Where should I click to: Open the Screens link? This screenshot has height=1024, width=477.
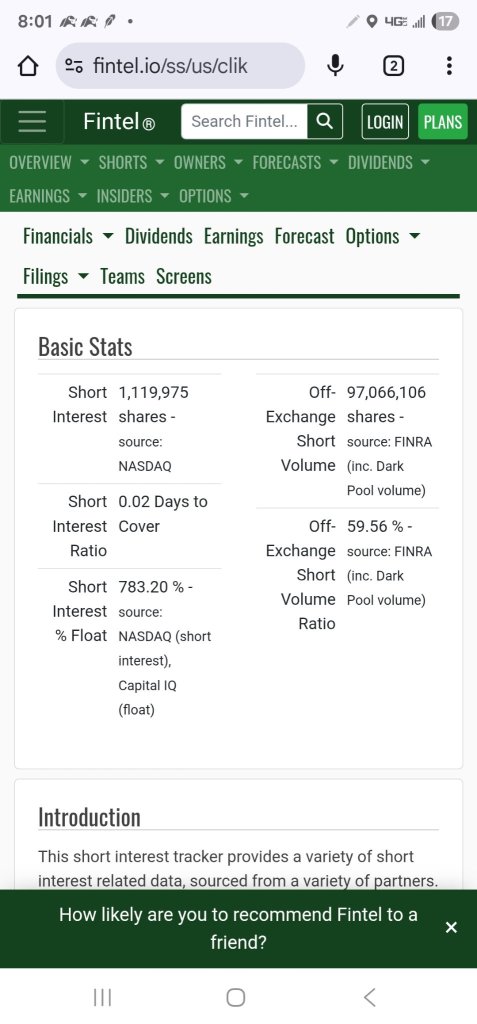pos(184,276)
